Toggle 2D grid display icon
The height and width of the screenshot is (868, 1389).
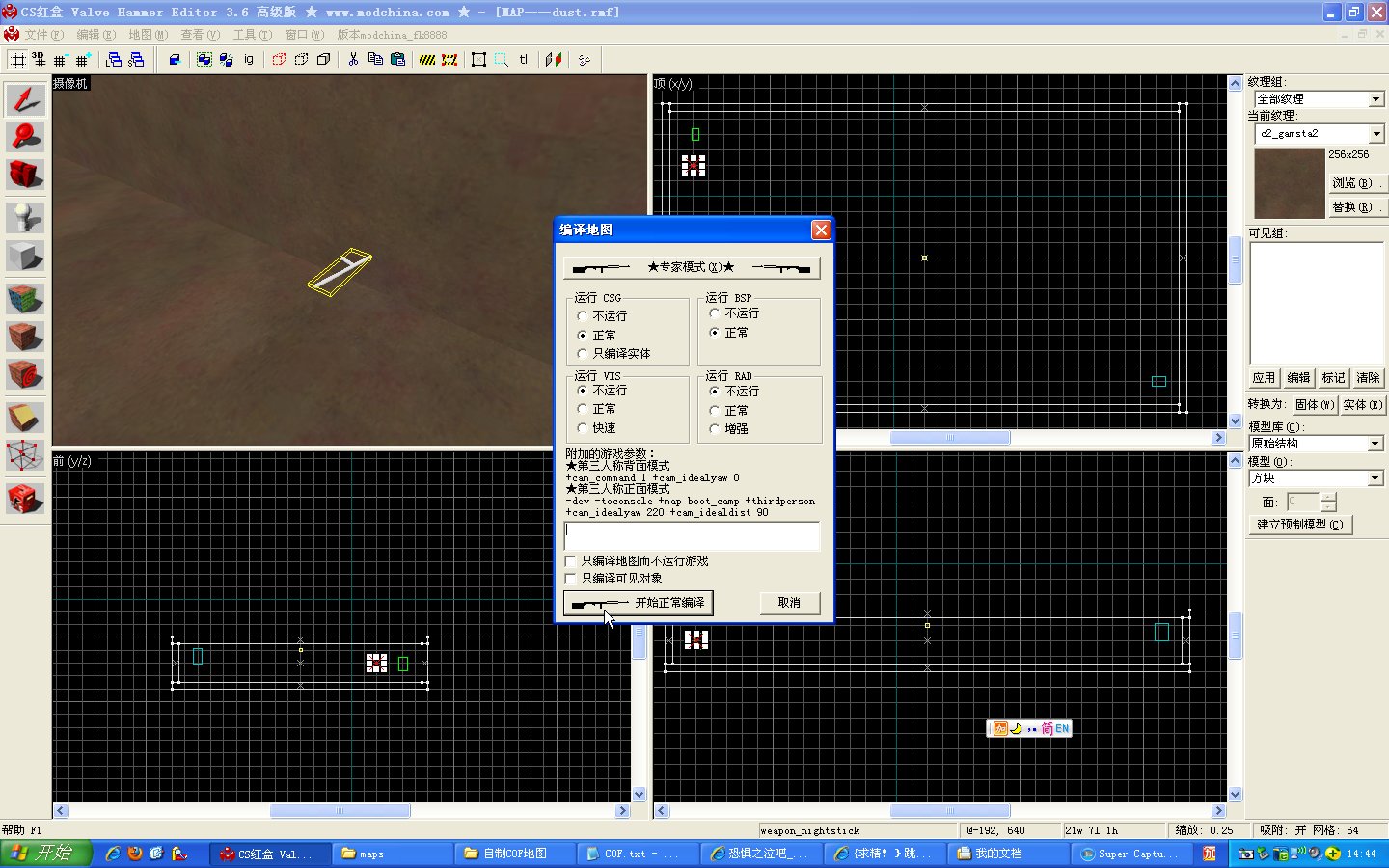tap(17, 60)
